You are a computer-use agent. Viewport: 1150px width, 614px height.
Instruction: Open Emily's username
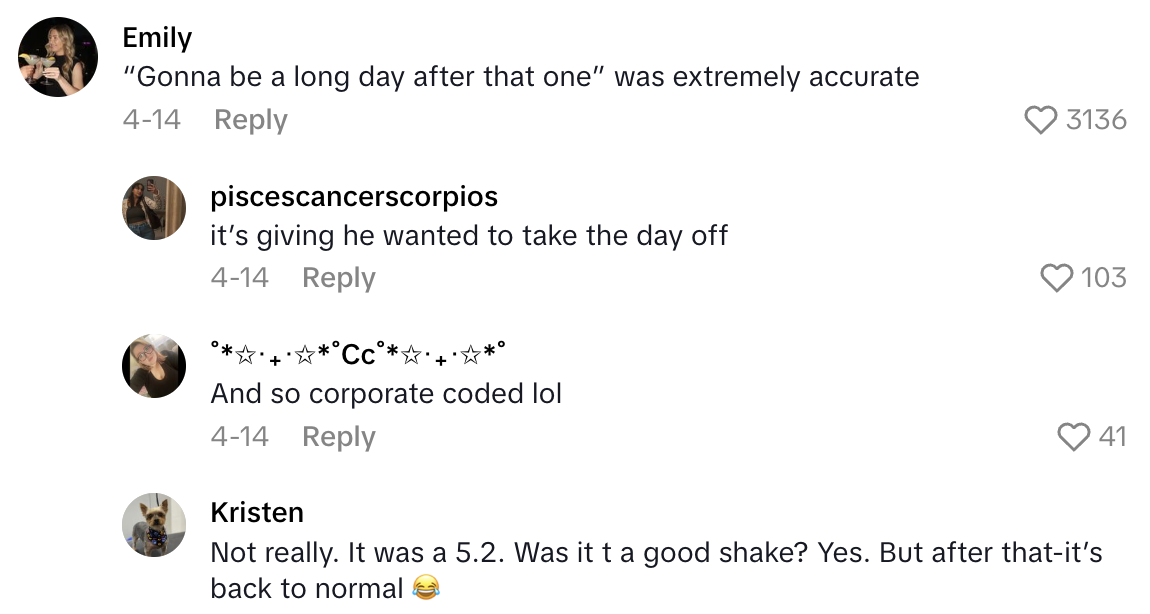(x=156, y=37)
